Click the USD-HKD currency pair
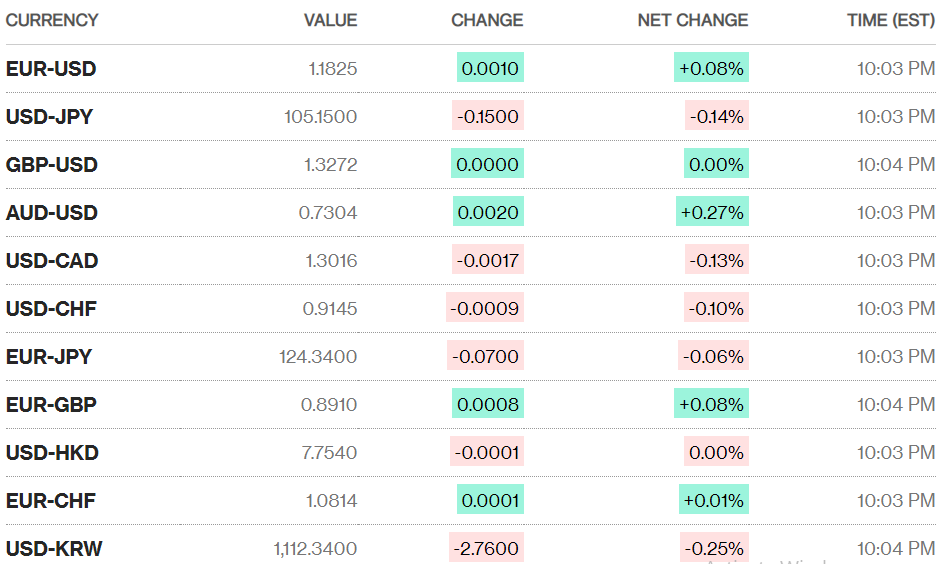 pos(52,453)
